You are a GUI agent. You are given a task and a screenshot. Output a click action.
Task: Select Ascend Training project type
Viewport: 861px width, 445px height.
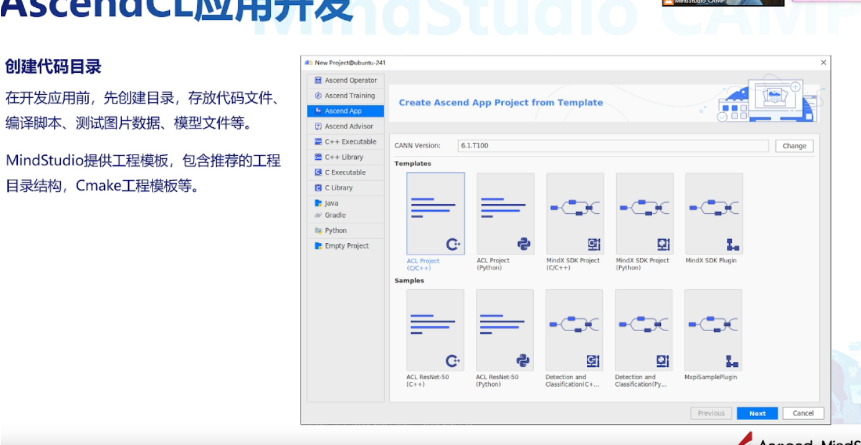345,96
